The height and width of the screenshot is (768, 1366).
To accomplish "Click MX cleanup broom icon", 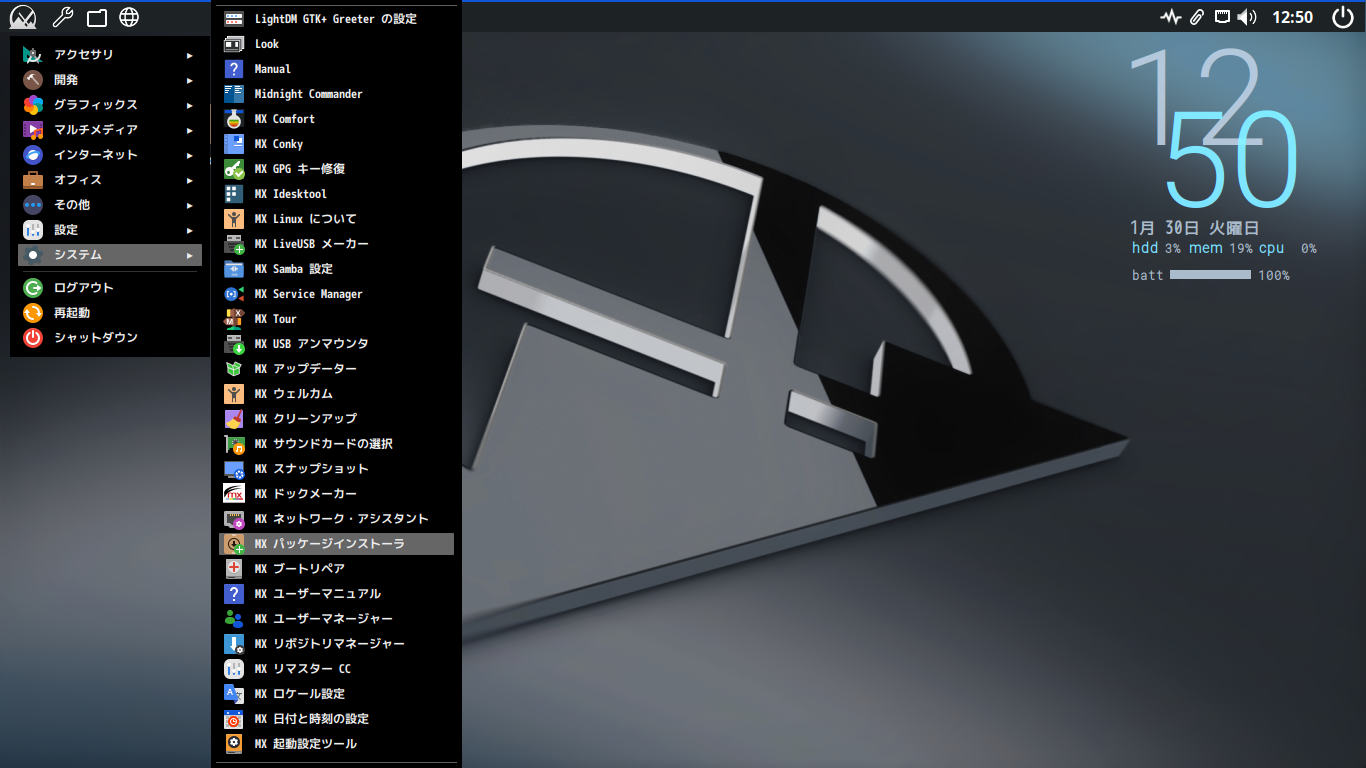I will (x=234, y=419).
